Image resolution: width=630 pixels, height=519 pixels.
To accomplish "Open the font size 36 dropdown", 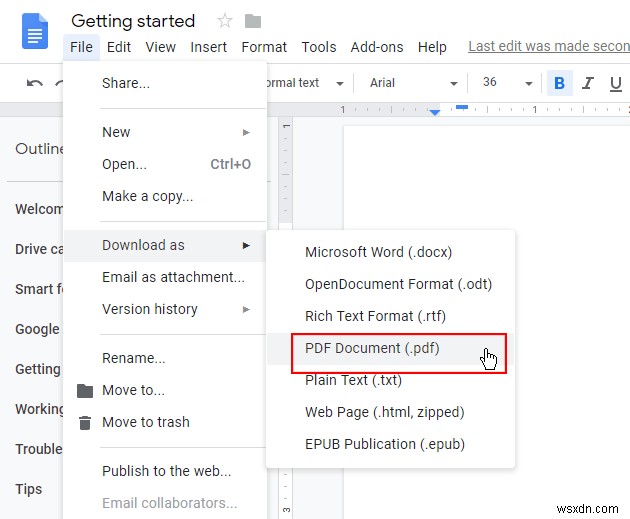I will pyautogui.click(x=529, y=84).
